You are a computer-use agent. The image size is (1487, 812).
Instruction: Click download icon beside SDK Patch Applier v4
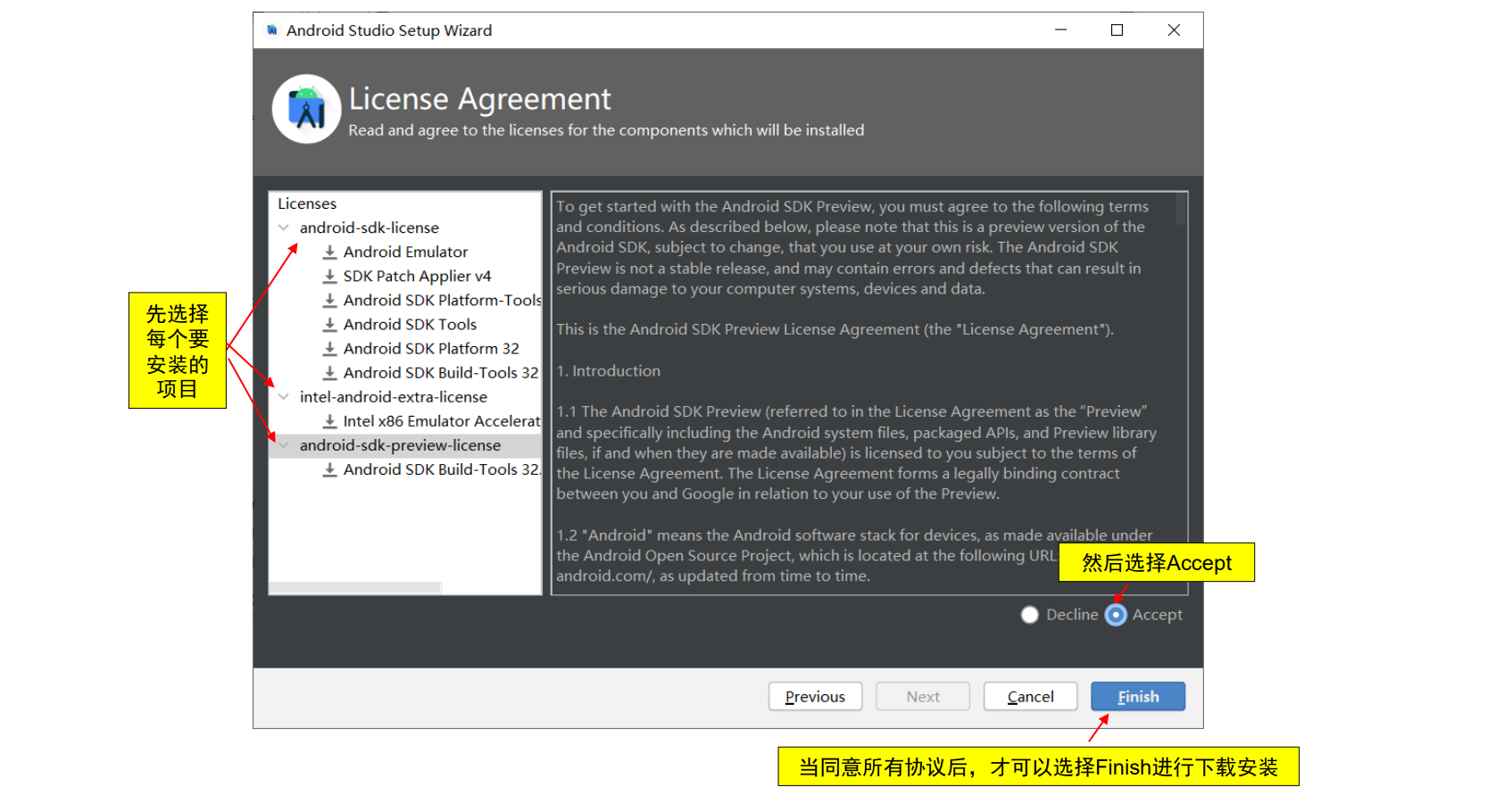coord(330,277)
